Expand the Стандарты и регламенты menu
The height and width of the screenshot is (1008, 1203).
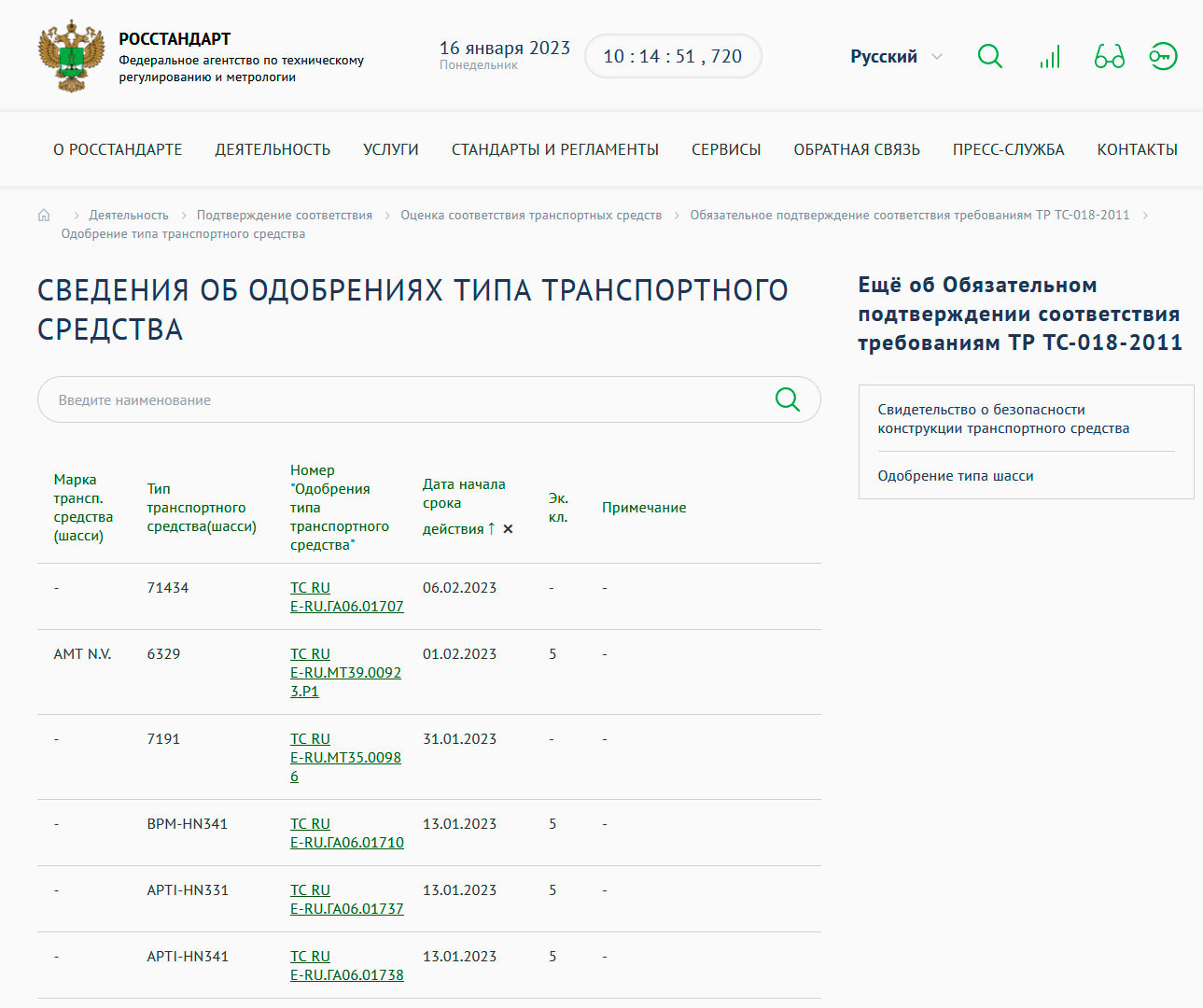point(554,149)
